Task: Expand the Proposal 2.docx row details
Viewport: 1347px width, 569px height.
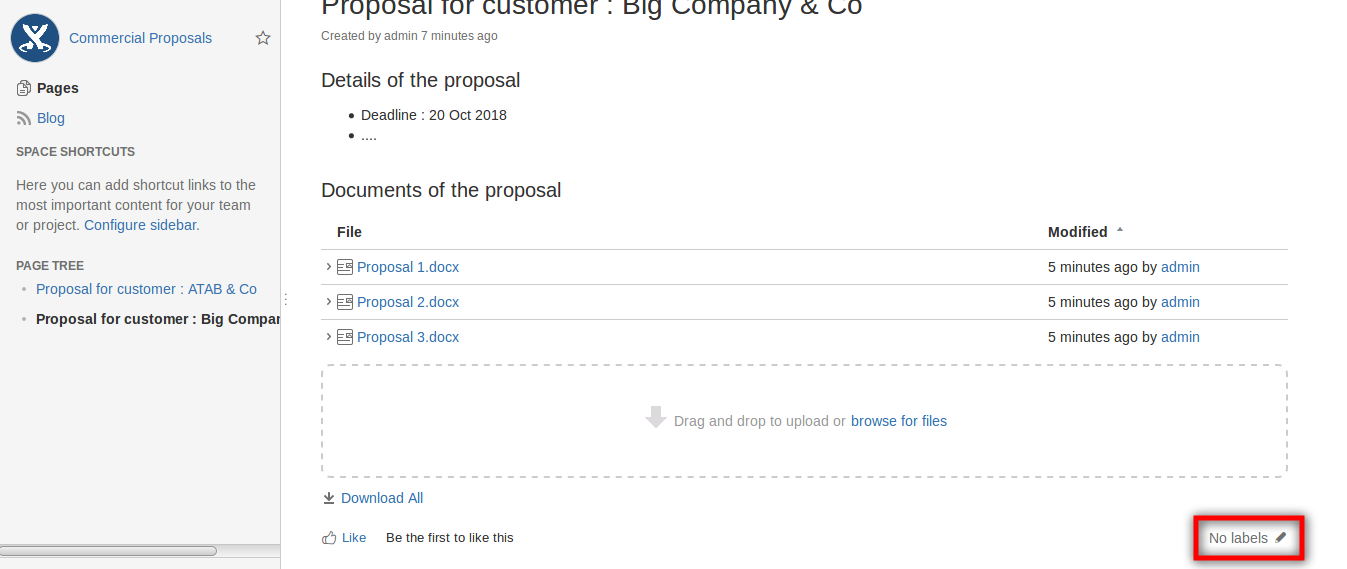Action: pyautogui.click(x=328, y=302)
